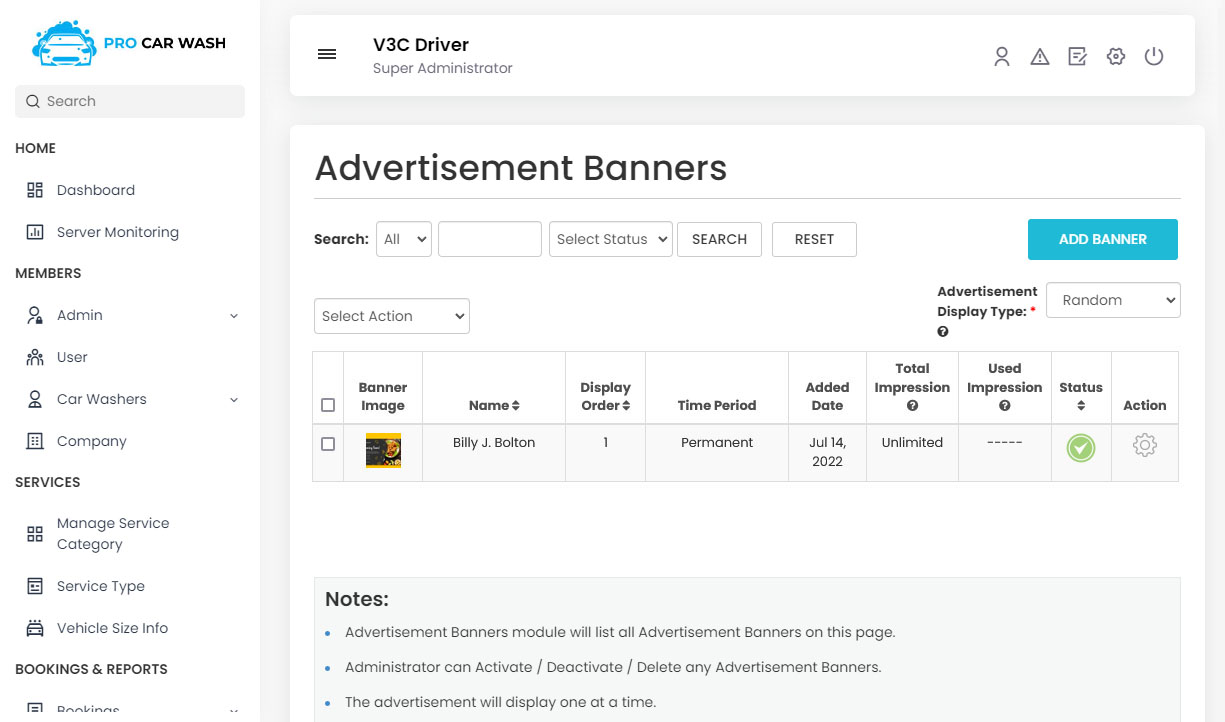Click the Company building icon
Viewport: 1225px width, 722px height.
click(x=35, y=441)
